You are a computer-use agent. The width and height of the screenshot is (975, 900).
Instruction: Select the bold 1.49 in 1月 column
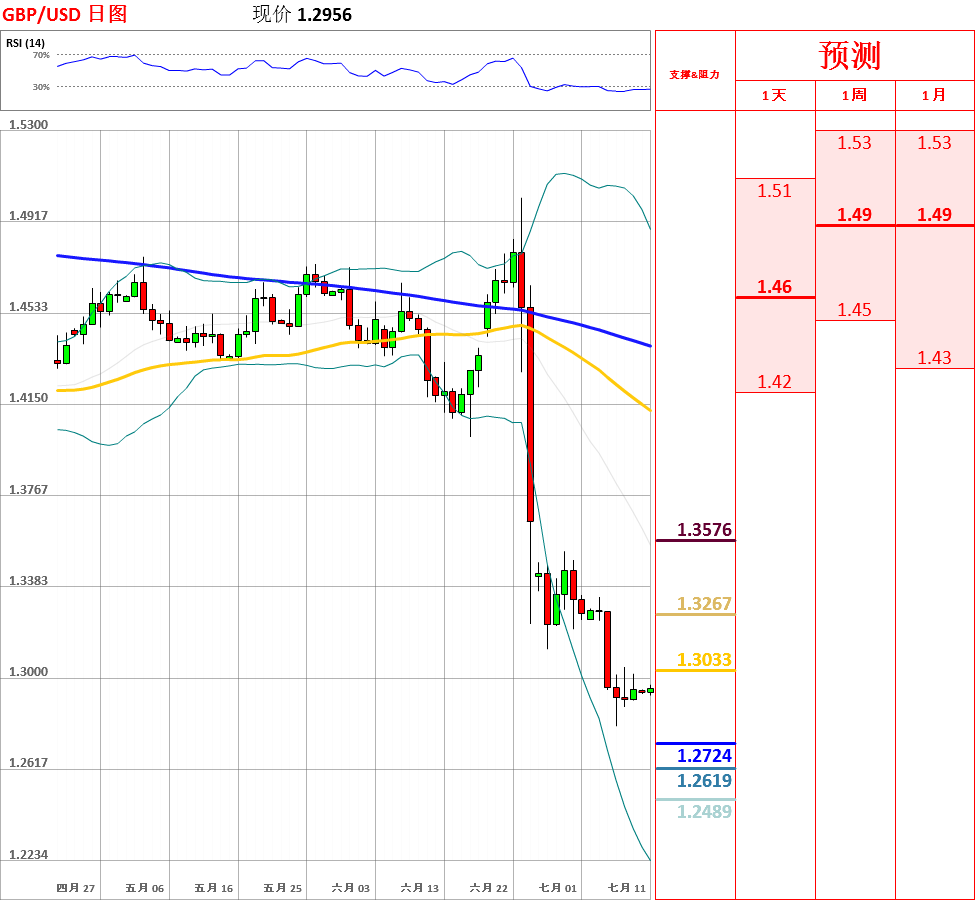click(935, 215)
